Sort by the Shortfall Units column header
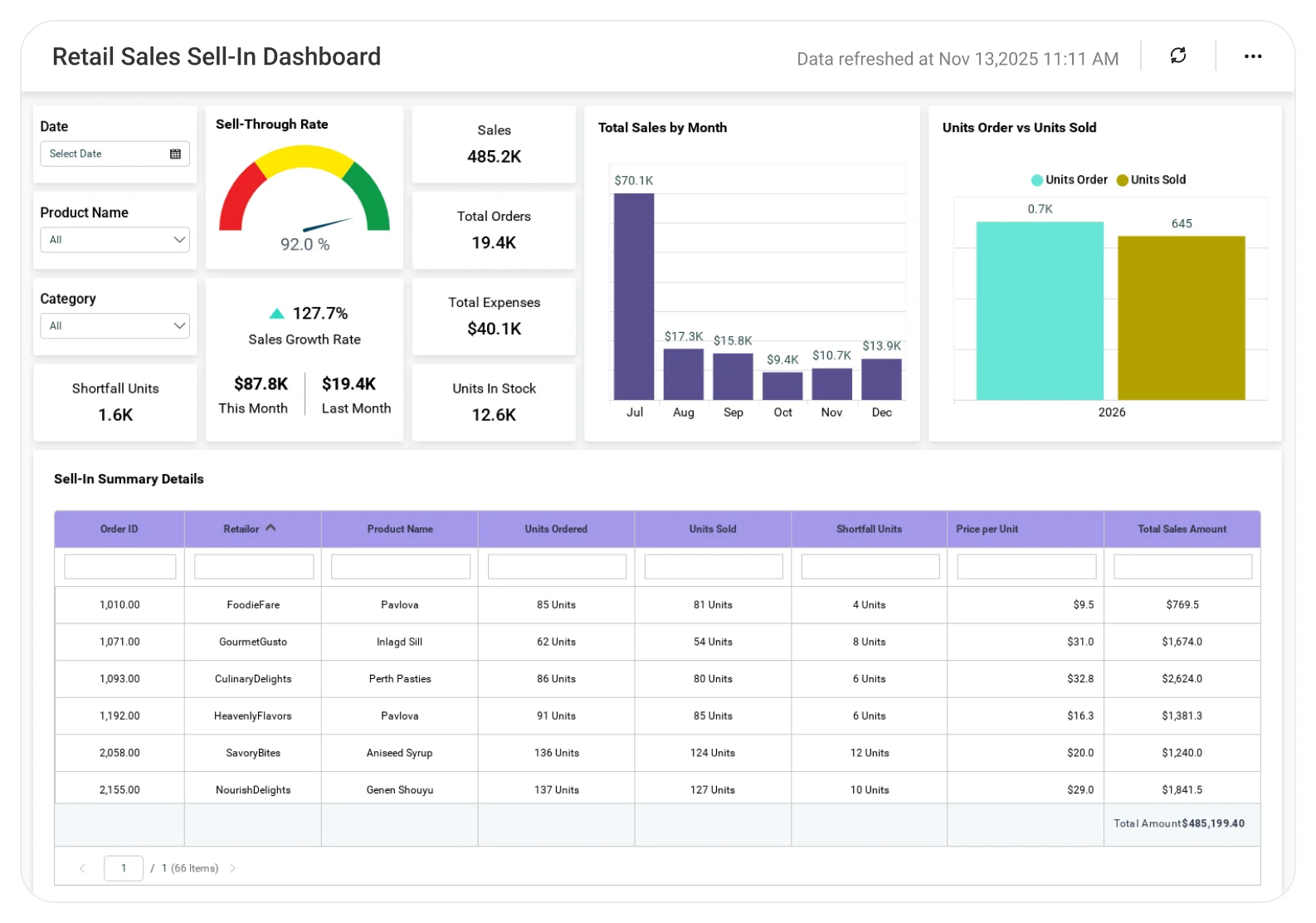This screenshot has height=923, width=1316. pos(869,529)
